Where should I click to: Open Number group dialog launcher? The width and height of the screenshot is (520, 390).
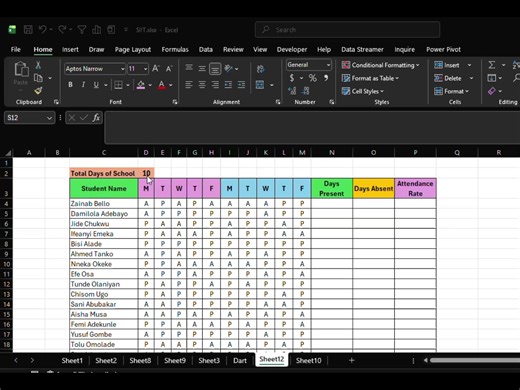click(x=331, y=102)
